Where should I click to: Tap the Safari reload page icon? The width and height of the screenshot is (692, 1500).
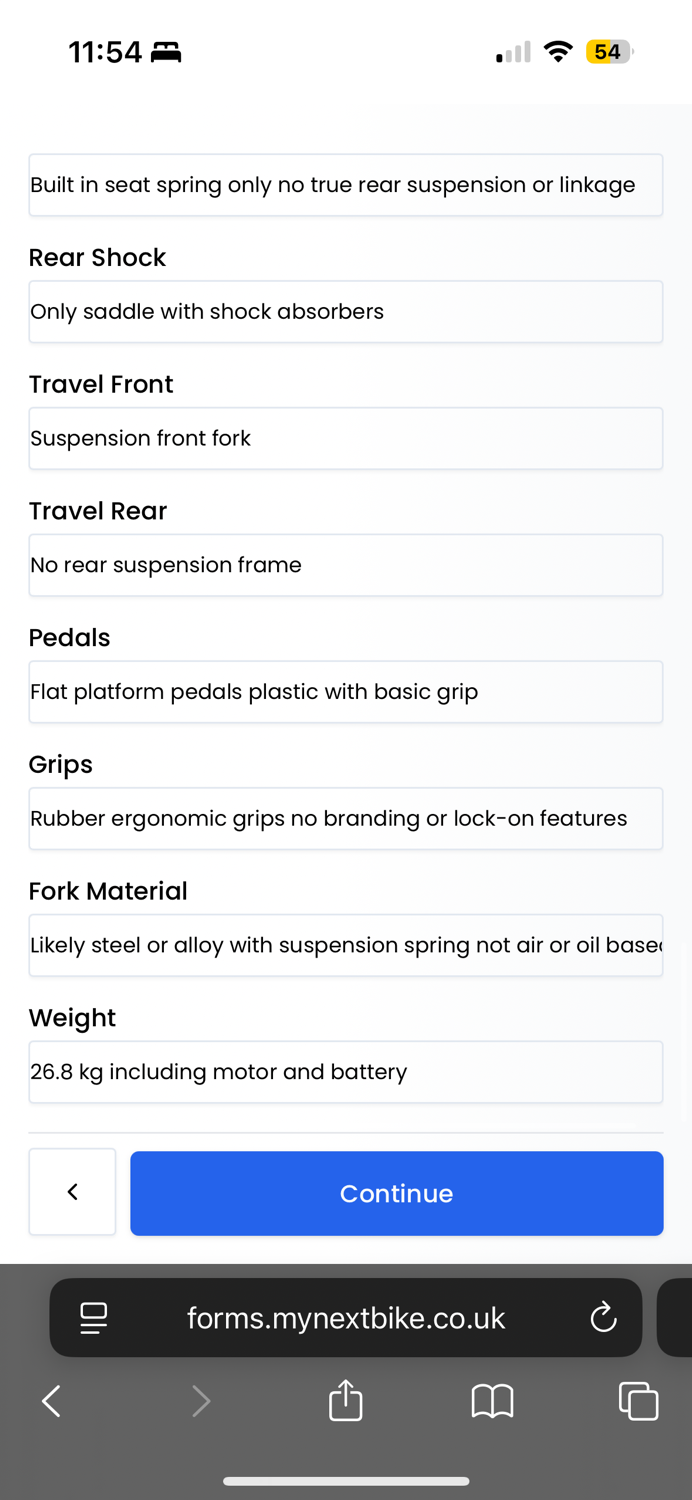[603, 1317]
